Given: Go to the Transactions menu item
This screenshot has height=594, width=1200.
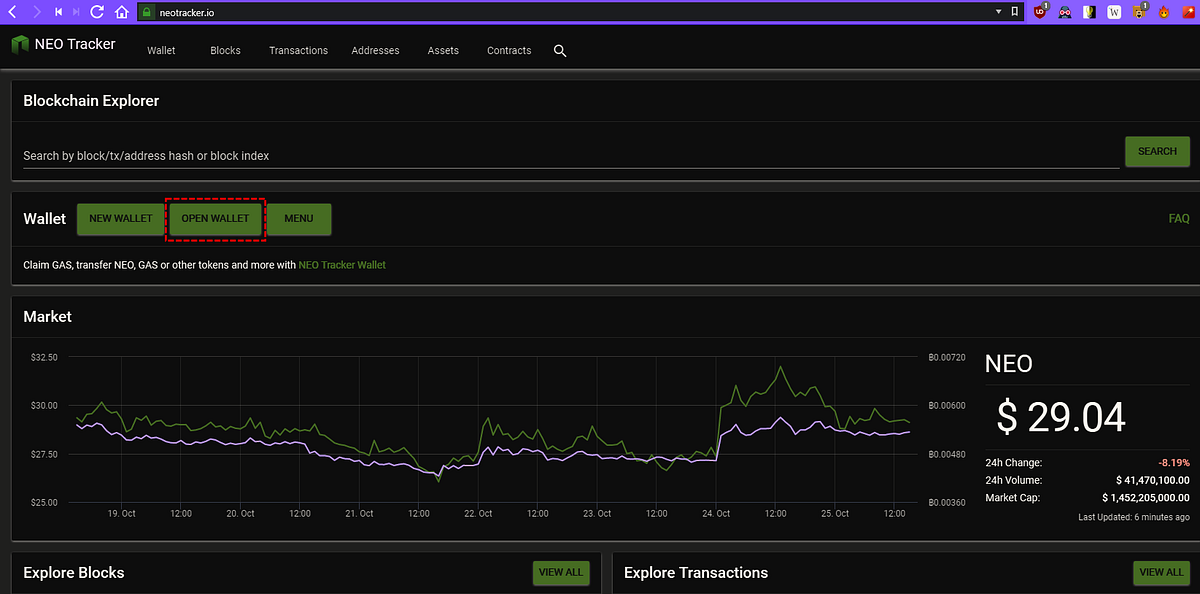Looking at the screenshot, I should 298,50.
